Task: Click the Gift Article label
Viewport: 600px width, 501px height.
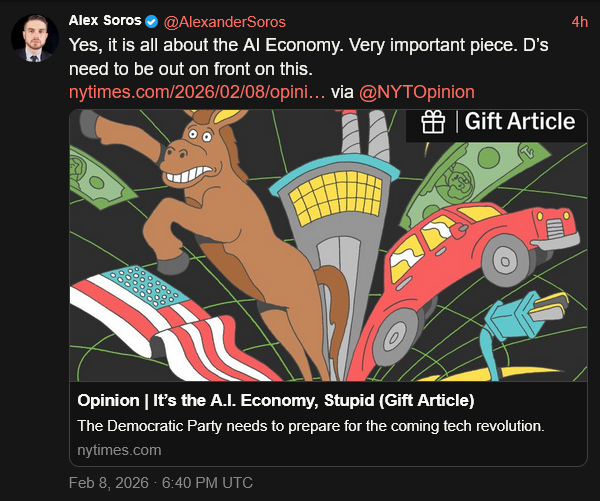Action: [519, 122]
